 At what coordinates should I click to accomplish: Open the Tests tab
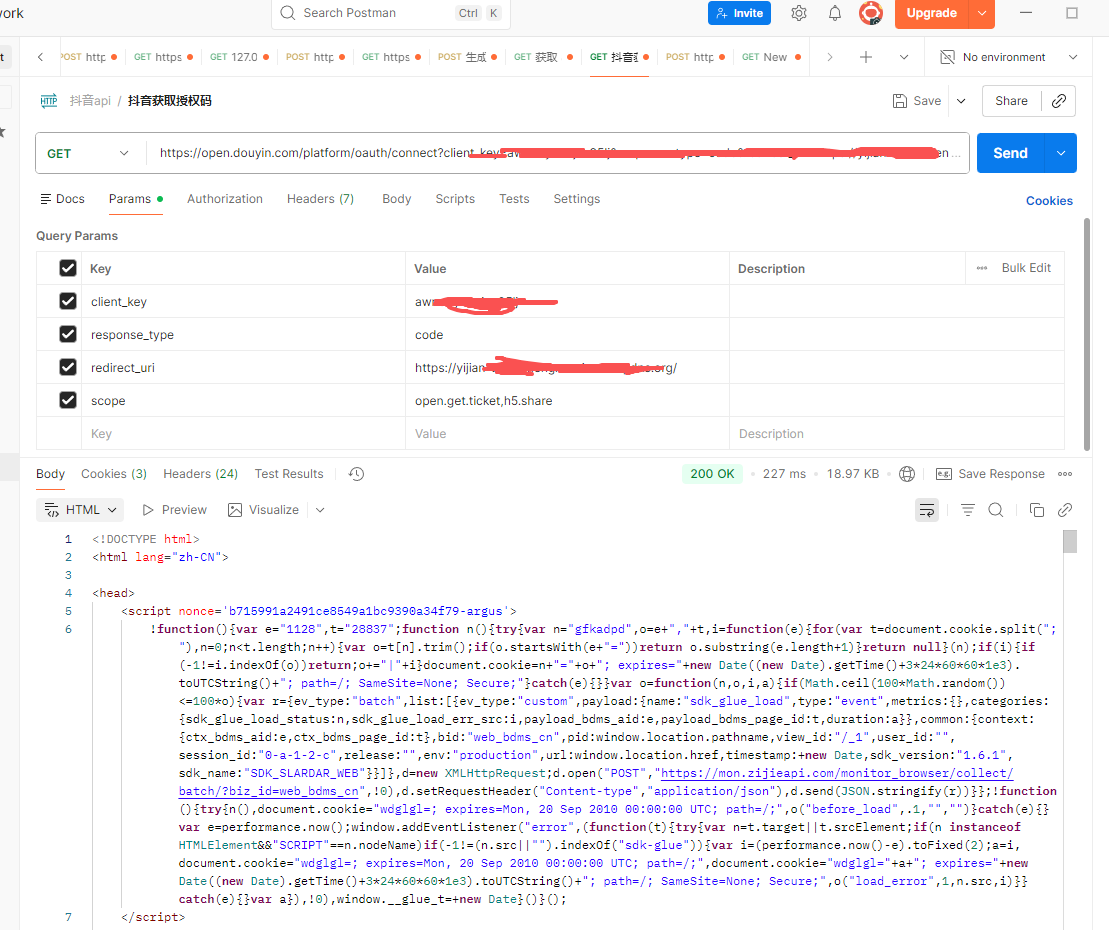click(x=514, y=199)
